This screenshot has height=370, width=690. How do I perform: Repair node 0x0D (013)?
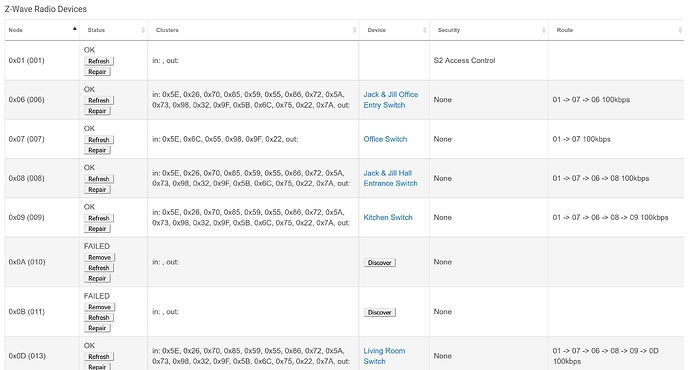pos(97,366)
